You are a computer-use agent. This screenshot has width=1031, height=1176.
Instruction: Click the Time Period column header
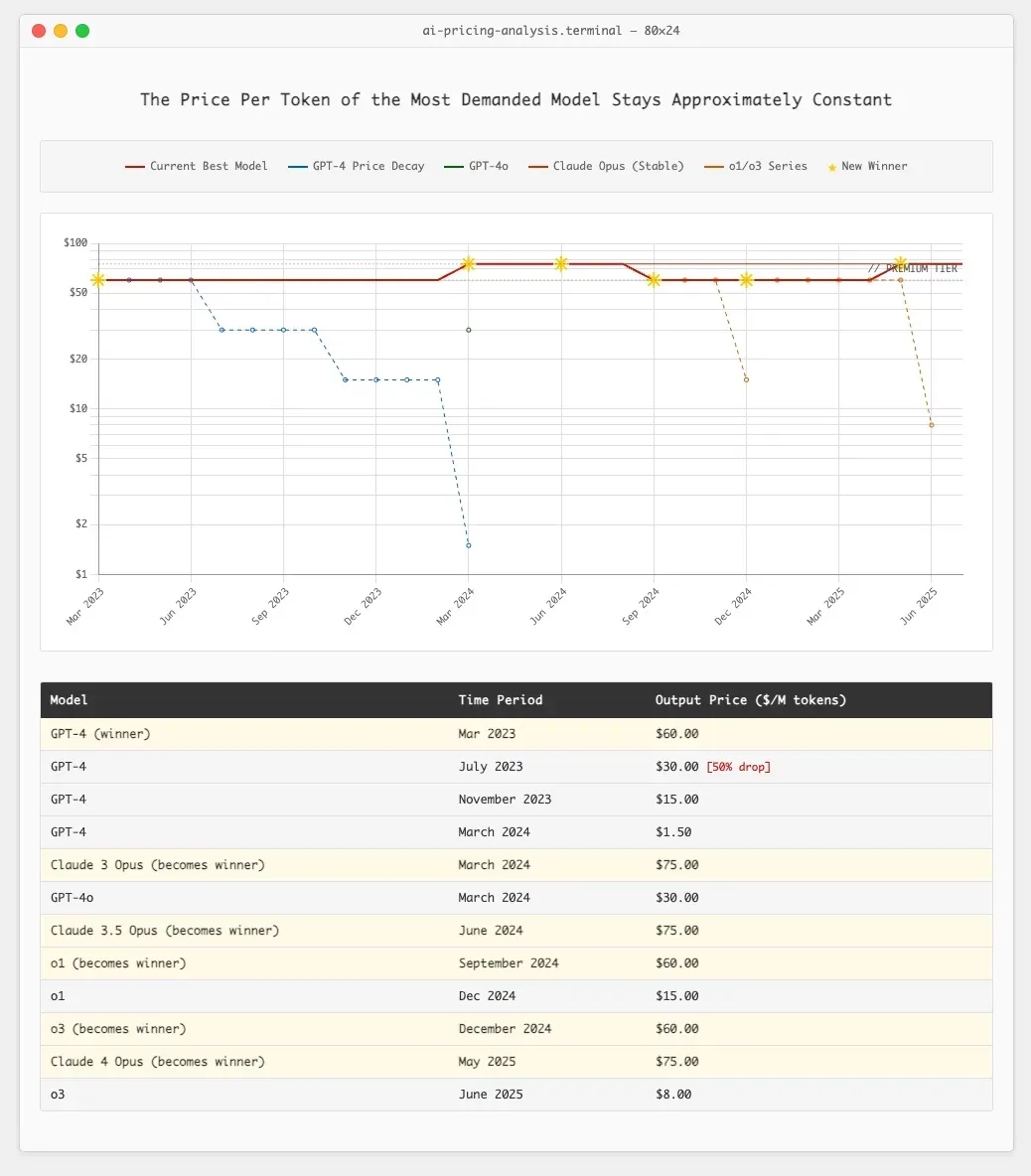click(501, 700)
